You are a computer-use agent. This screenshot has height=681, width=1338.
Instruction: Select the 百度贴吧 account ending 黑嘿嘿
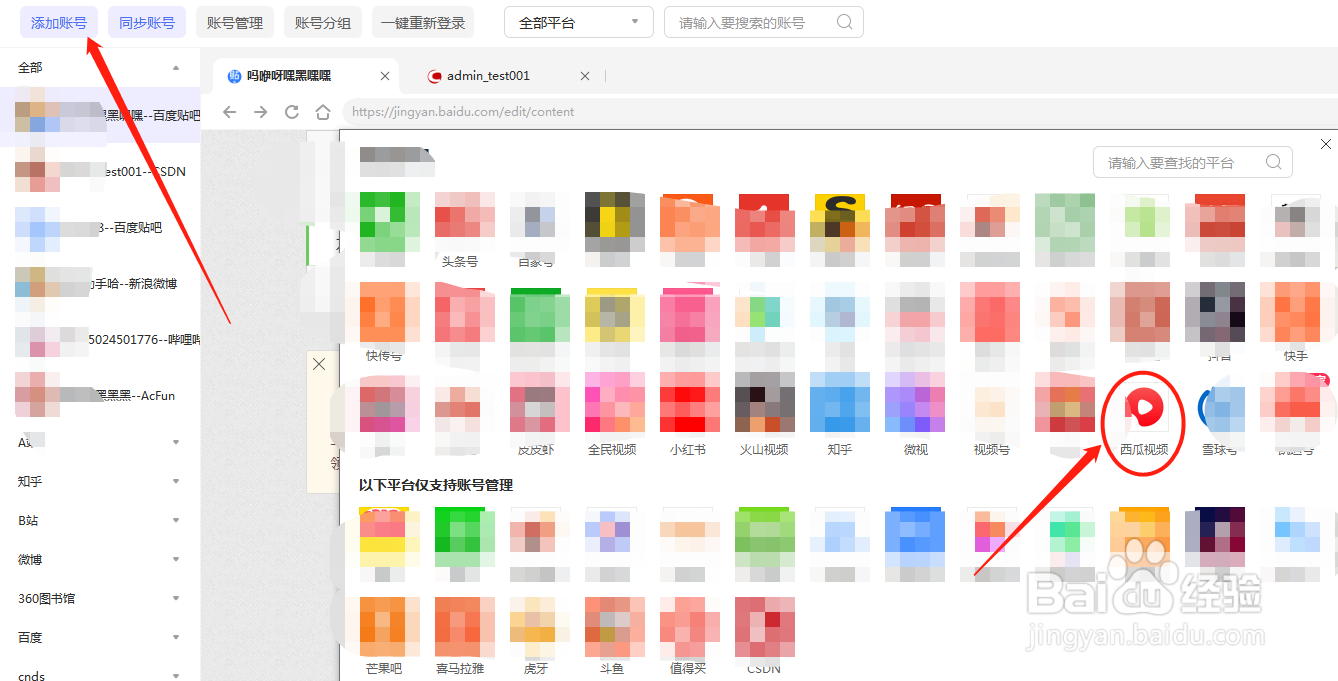(100, 116)
